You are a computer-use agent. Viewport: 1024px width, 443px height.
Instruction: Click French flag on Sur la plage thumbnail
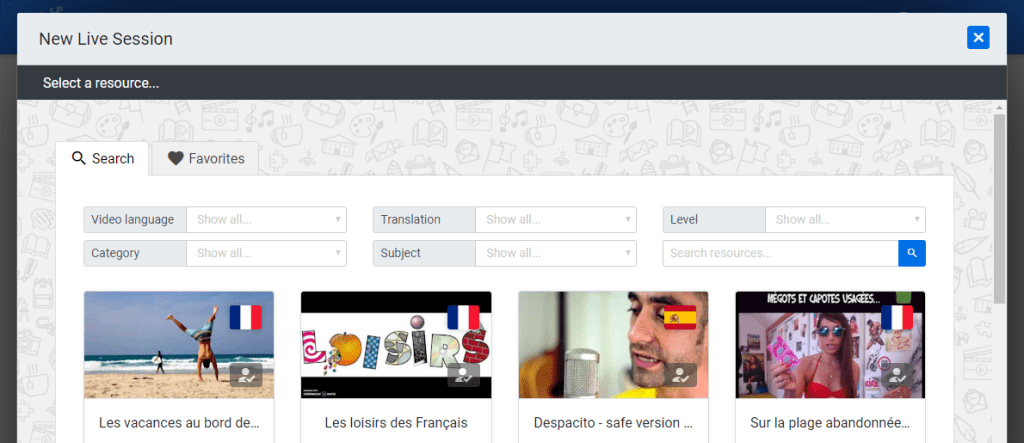pos(897,318)
